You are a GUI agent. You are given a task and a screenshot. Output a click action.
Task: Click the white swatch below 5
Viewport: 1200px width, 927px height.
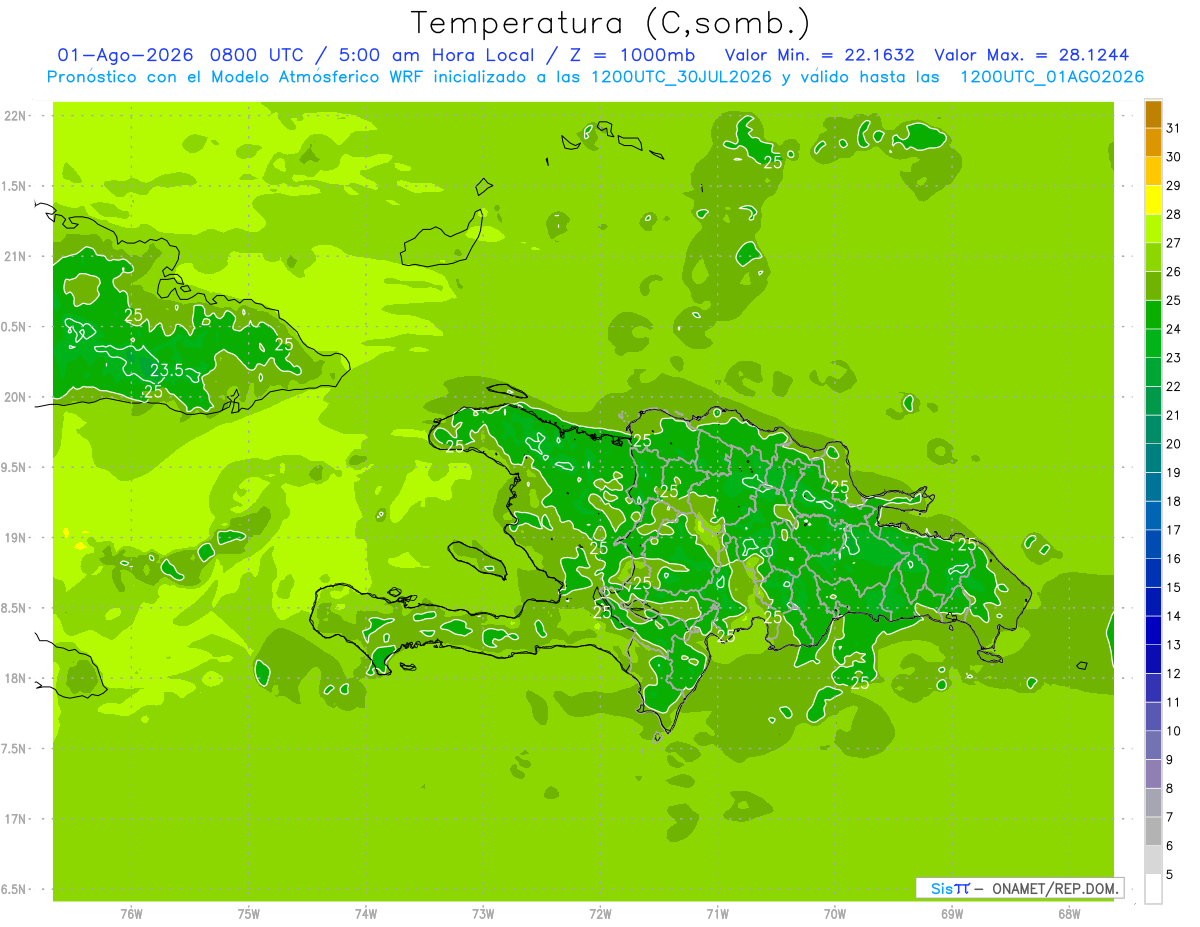1153,889
